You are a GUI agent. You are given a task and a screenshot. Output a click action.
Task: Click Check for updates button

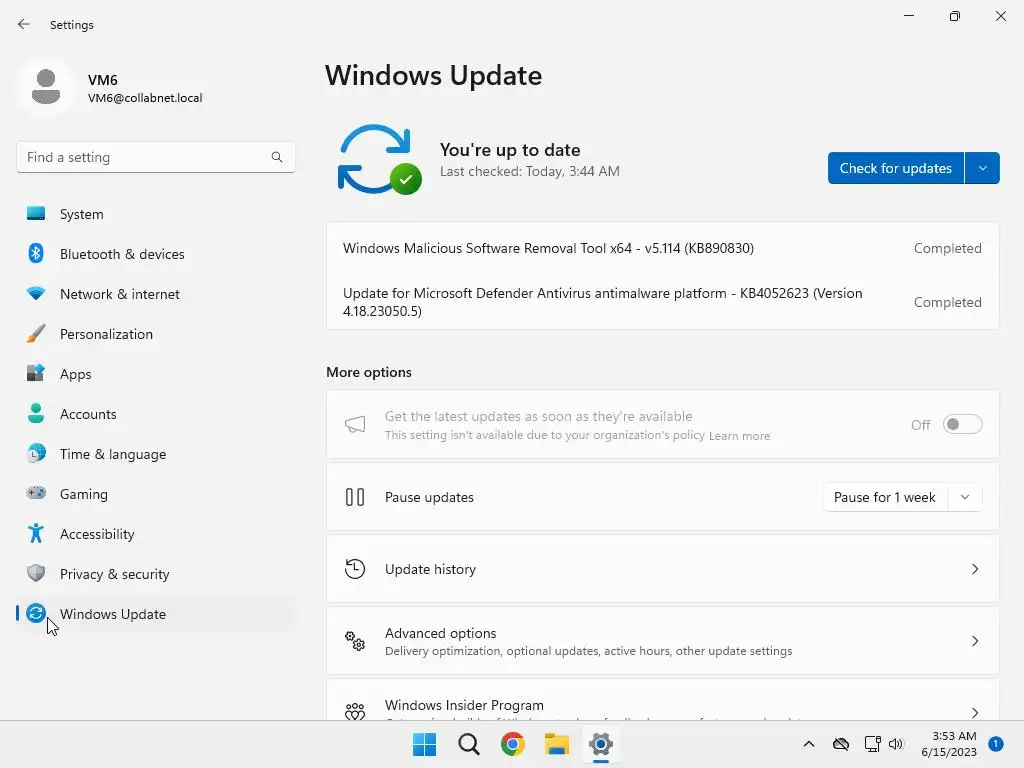(x=895, y=168)
